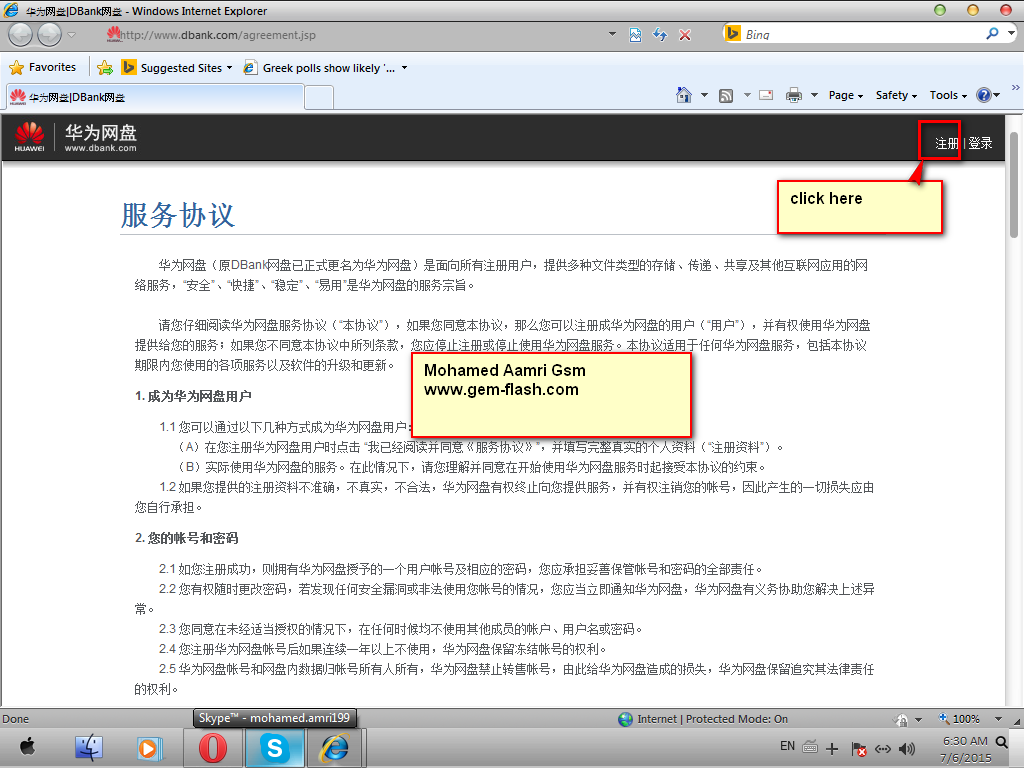Open recent pages dropdown beside Forward button

[x=72, y=35]
